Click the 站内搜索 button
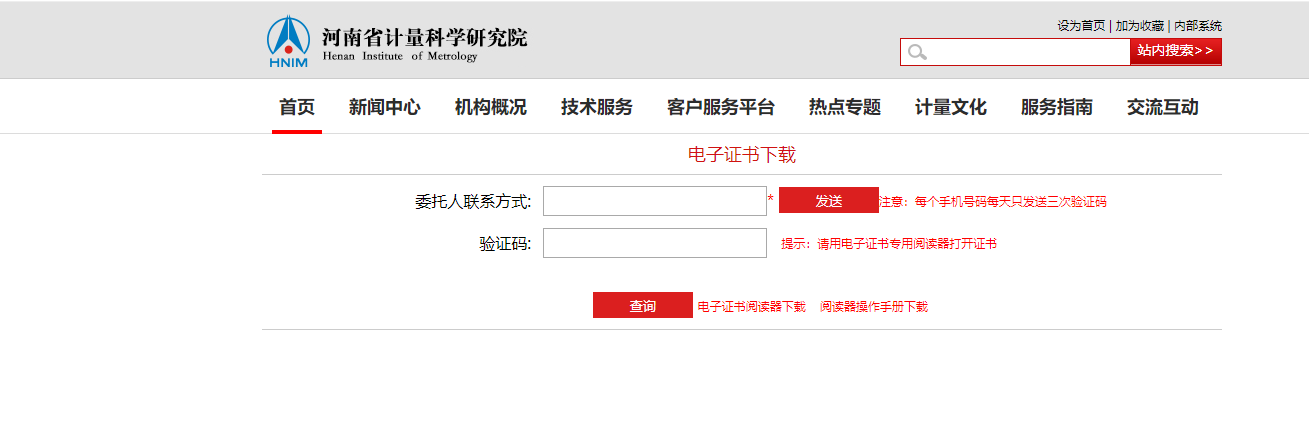Image resolution: width=1309 pixels, height=448 pixels. (x=1176, y=51)
